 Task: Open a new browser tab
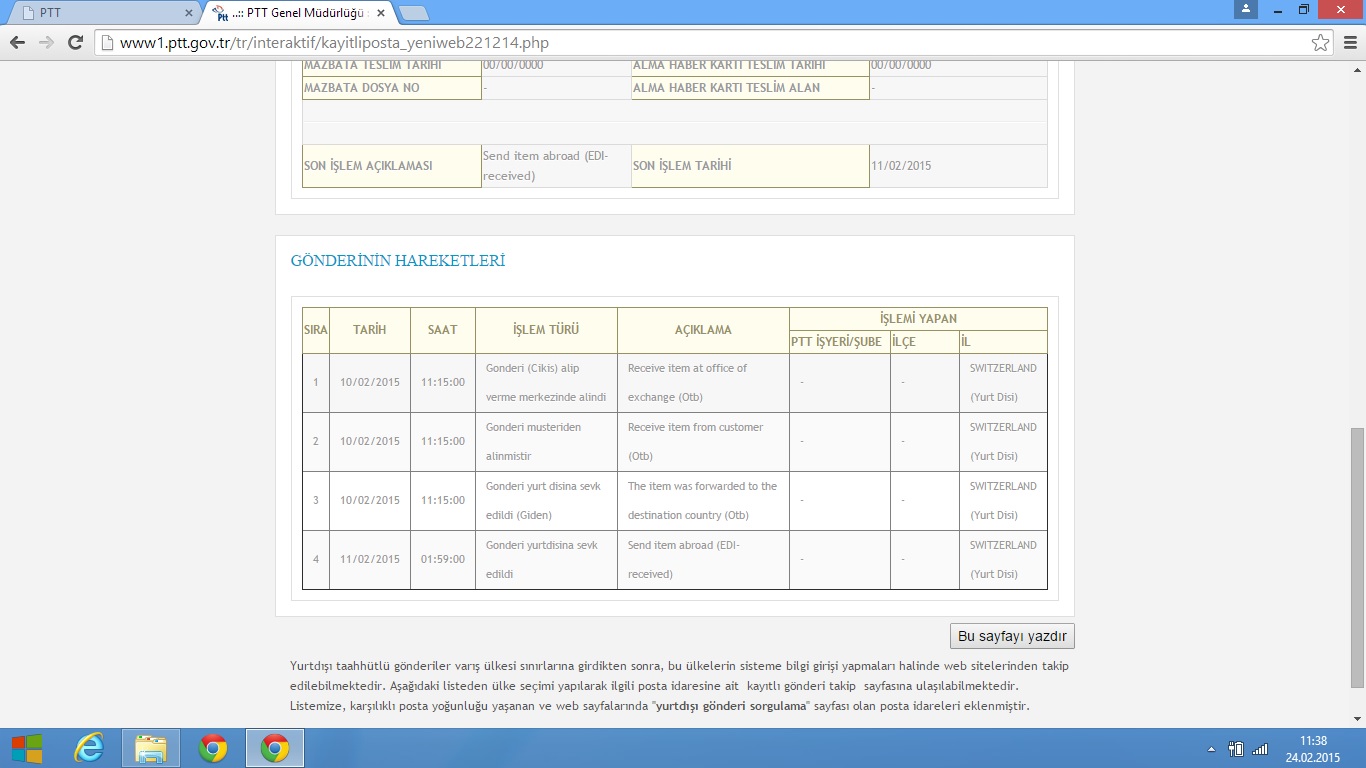tap(413, 13)
